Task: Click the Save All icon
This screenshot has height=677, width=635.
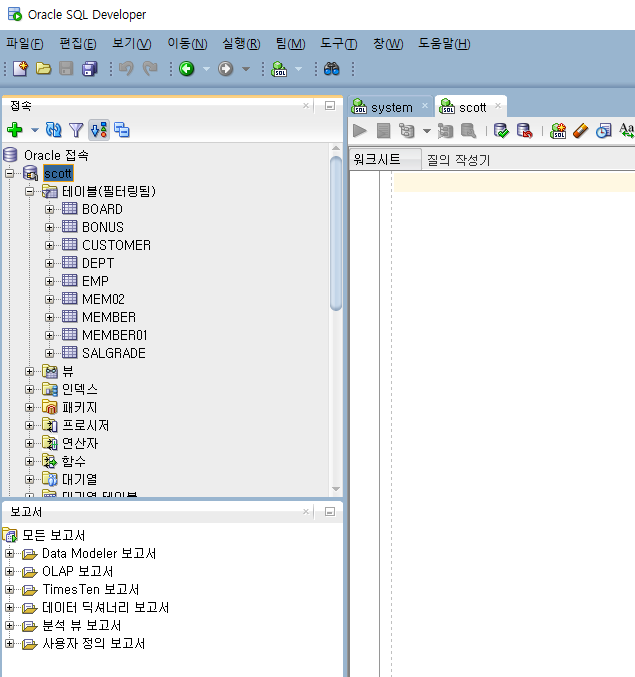Action: (90, 69)
